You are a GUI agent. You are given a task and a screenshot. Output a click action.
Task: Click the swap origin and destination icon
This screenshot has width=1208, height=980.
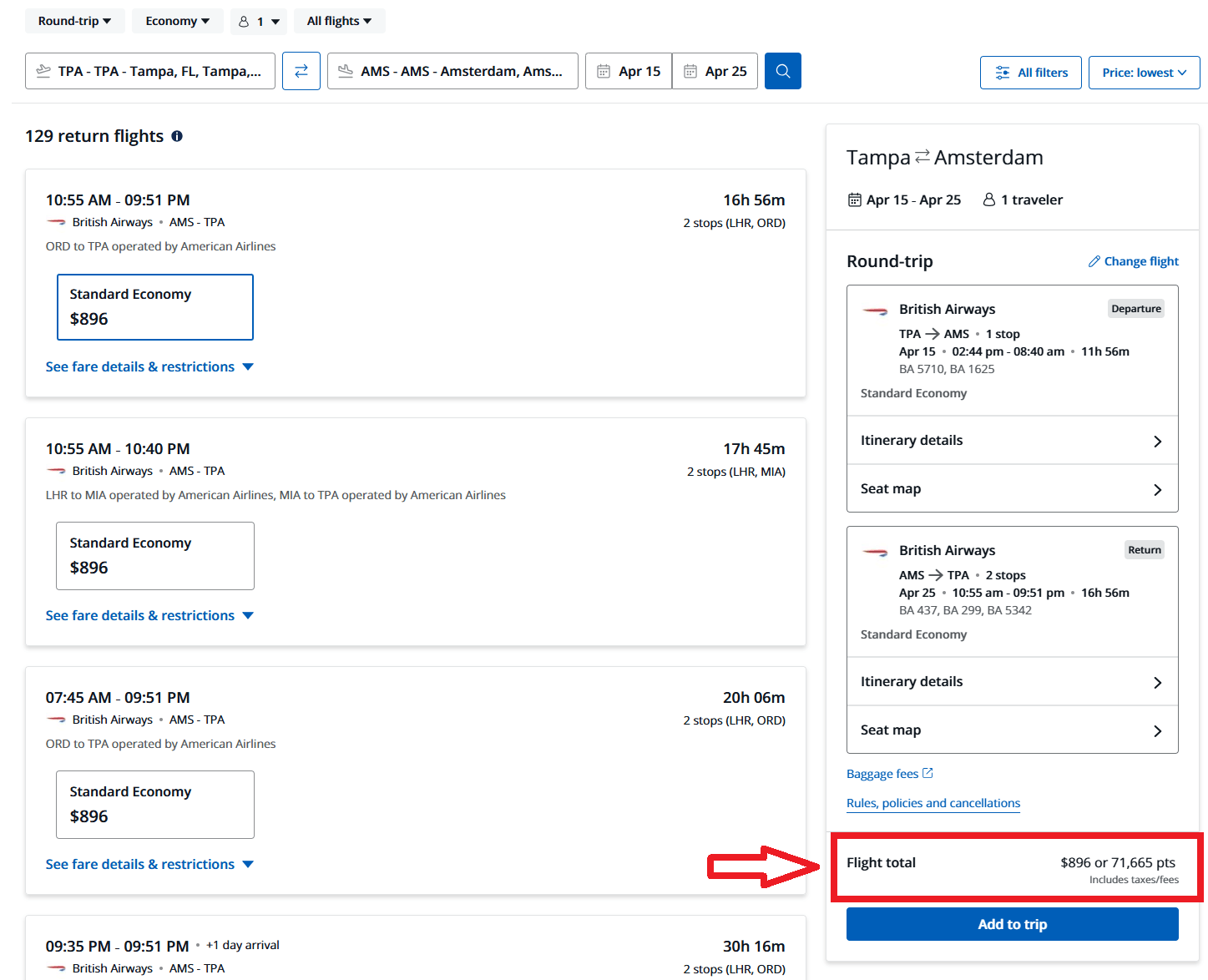(x=301, y=71)
